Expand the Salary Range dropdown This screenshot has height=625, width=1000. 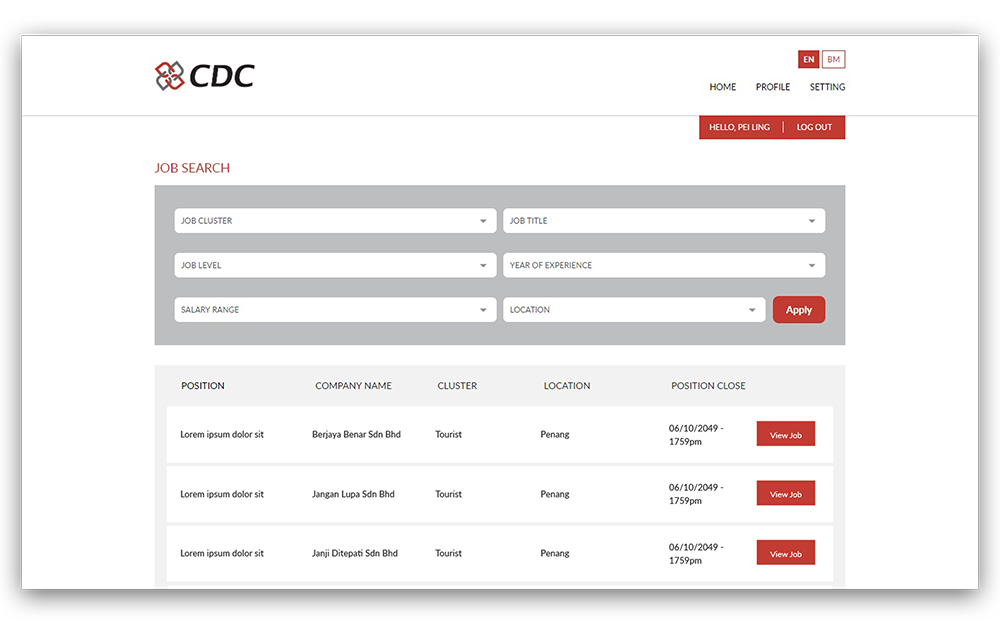point(335,310)
